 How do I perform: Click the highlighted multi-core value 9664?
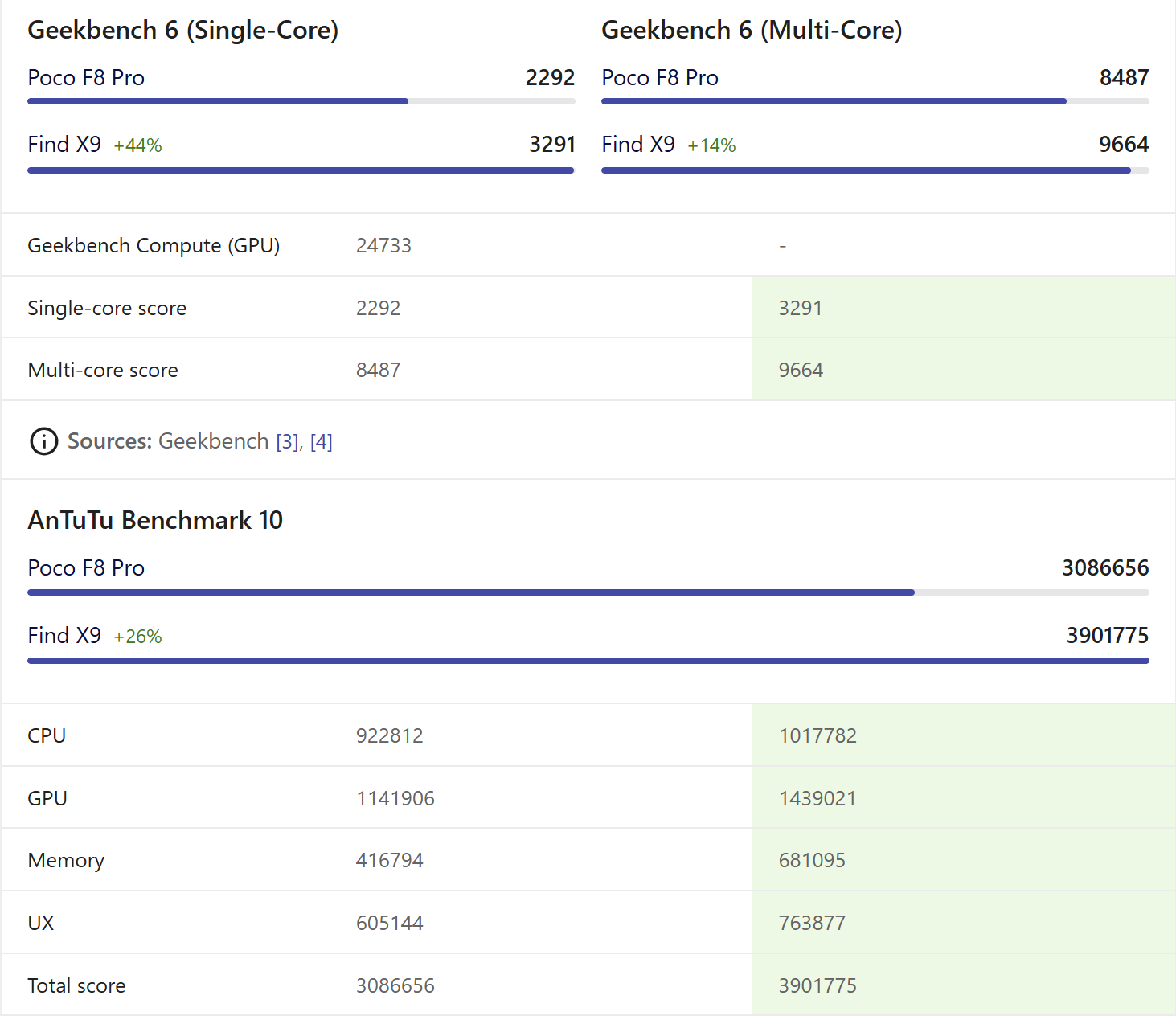(x=801, y=370)
